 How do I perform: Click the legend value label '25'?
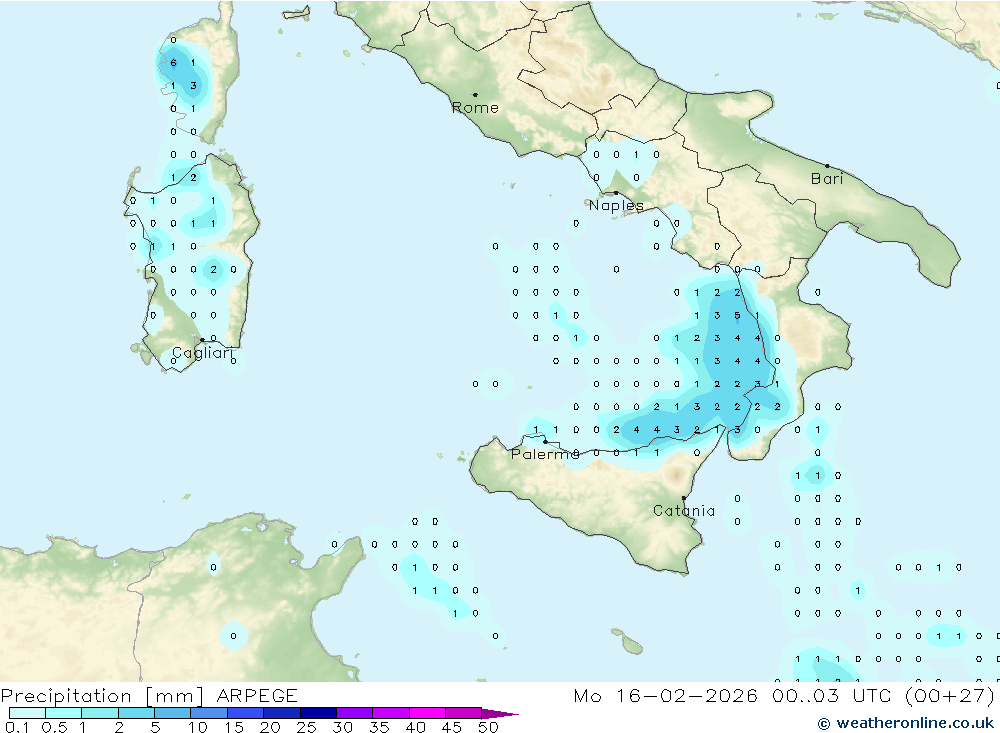(306, 727)
